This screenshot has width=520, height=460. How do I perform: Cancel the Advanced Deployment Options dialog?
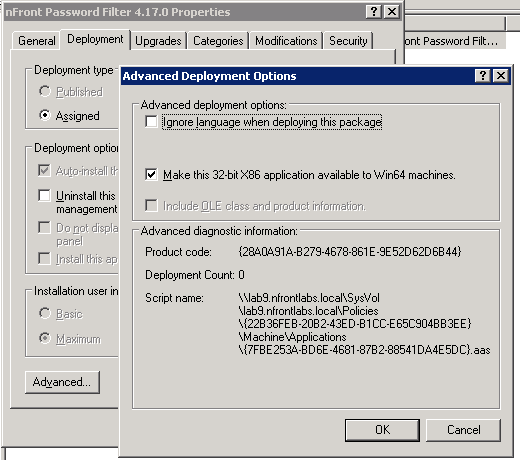point(463,430)
